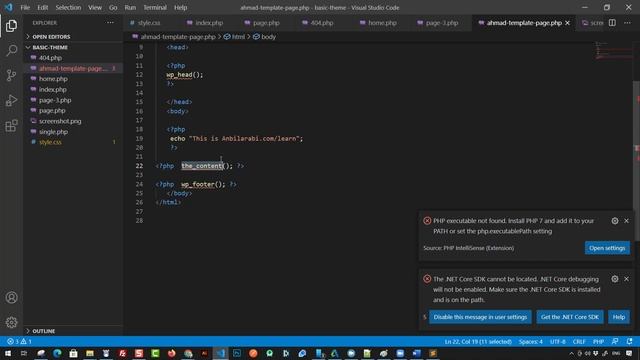Dismiss the .NET Core SDK notification
The height and width of the screenshot is (360, 640).
tap(627, 279)
